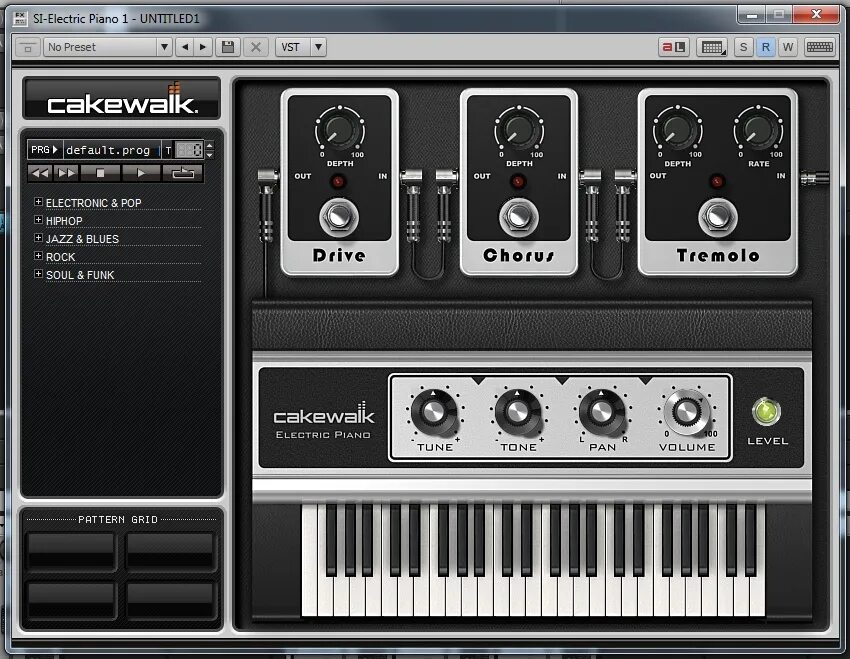Select next preset with right arrow

(x=203, y=47)
